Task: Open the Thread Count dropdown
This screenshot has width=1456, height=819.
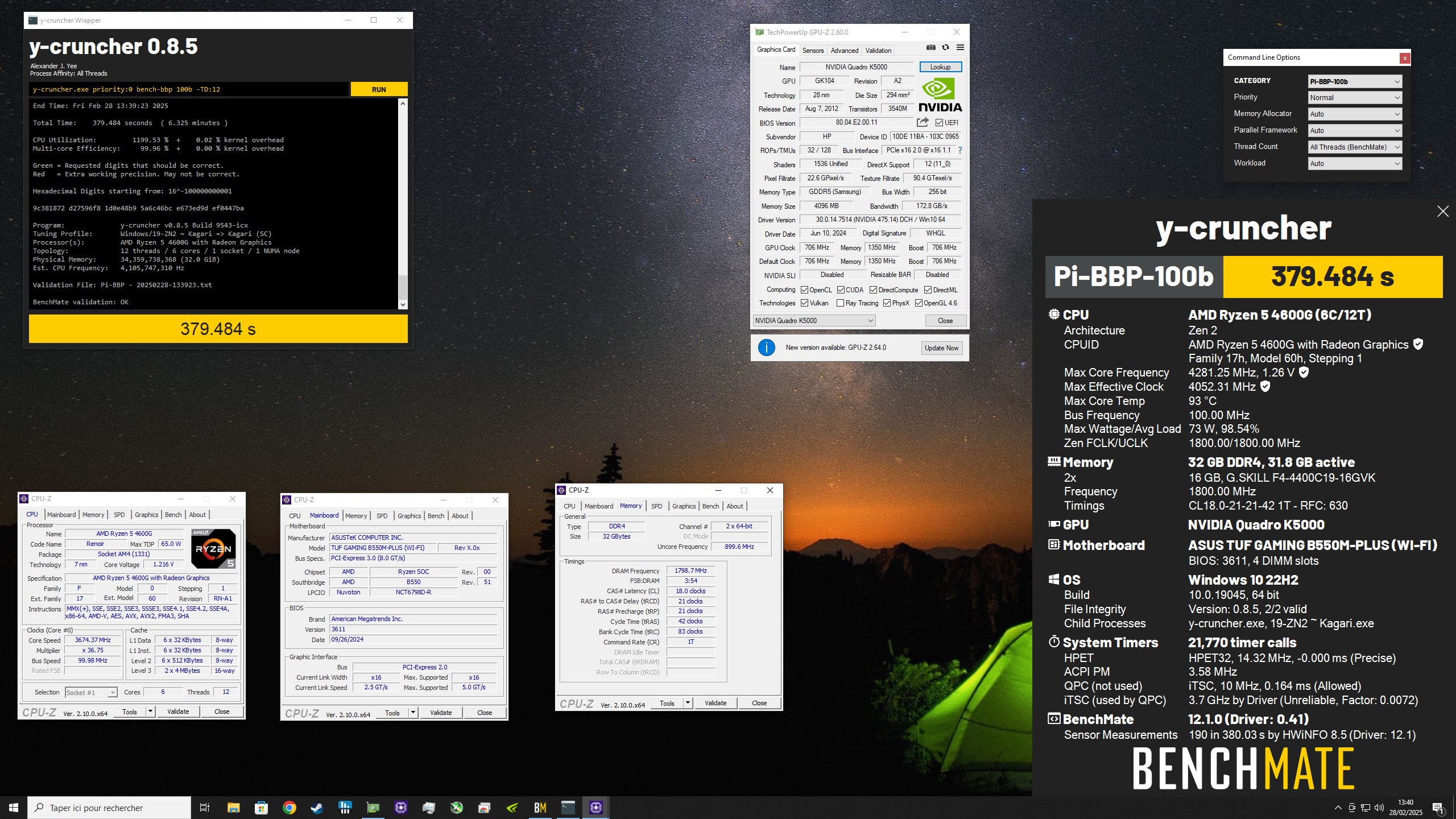Action: click(x=1355, y=147)
